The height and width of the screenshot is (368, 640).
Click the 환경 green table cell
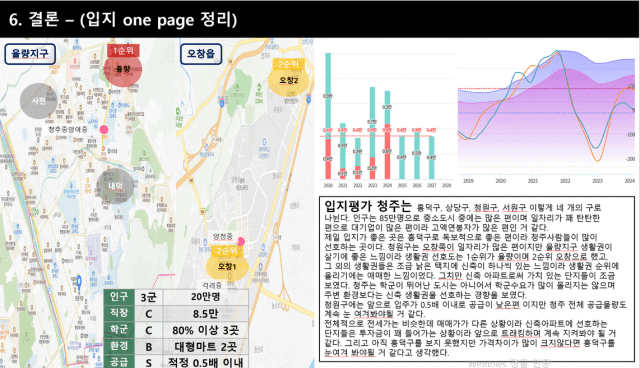pos(119,346)
